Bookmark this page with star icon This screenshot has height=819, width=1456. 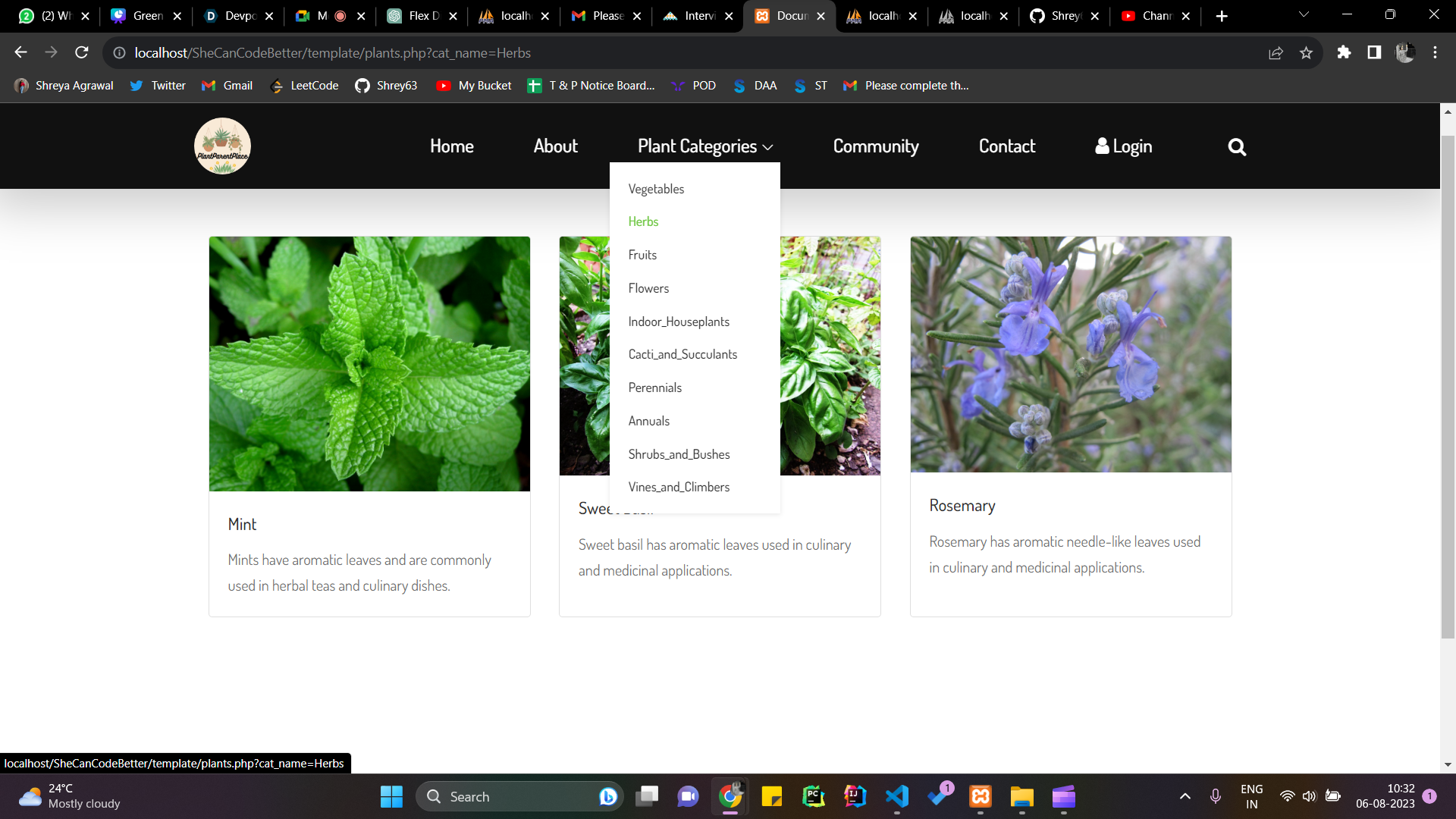(1306, 52)
